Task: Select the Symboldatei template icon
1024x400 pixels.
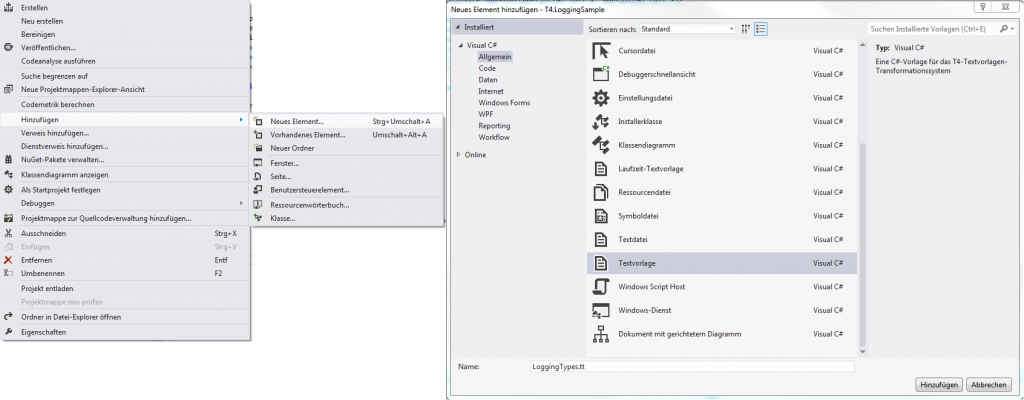Action: click(601, 216)
